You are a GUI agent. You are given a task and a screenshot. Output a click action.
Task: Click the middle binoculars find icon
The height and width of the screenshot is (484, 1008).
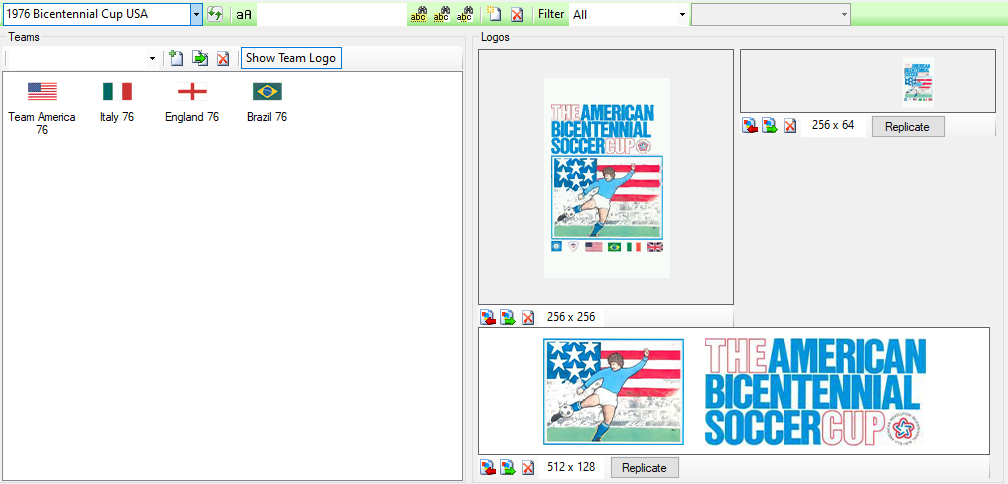point(442,13)
